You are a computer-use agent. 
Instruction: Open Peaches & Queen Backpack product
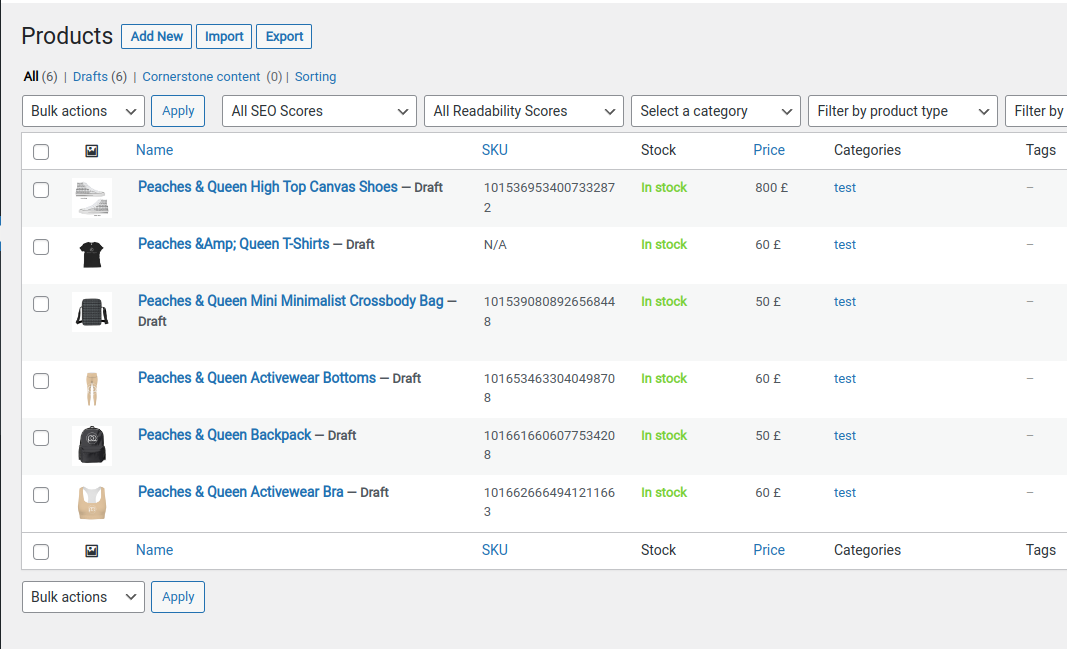click(225, 435)
